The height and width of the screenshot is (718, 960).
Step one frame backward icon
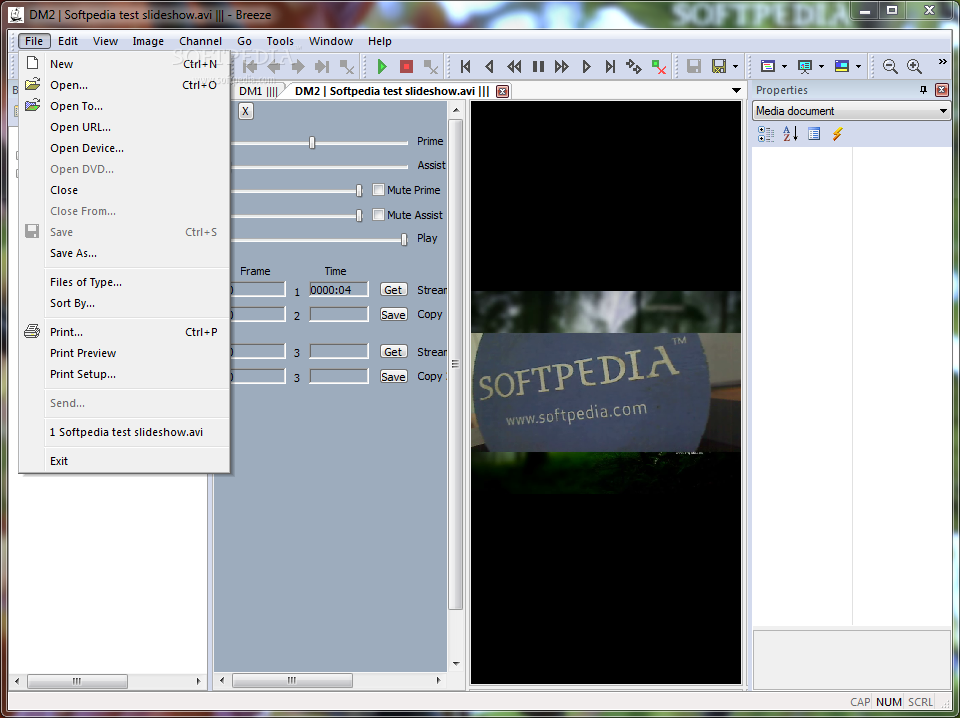click(x=489, y=66)
